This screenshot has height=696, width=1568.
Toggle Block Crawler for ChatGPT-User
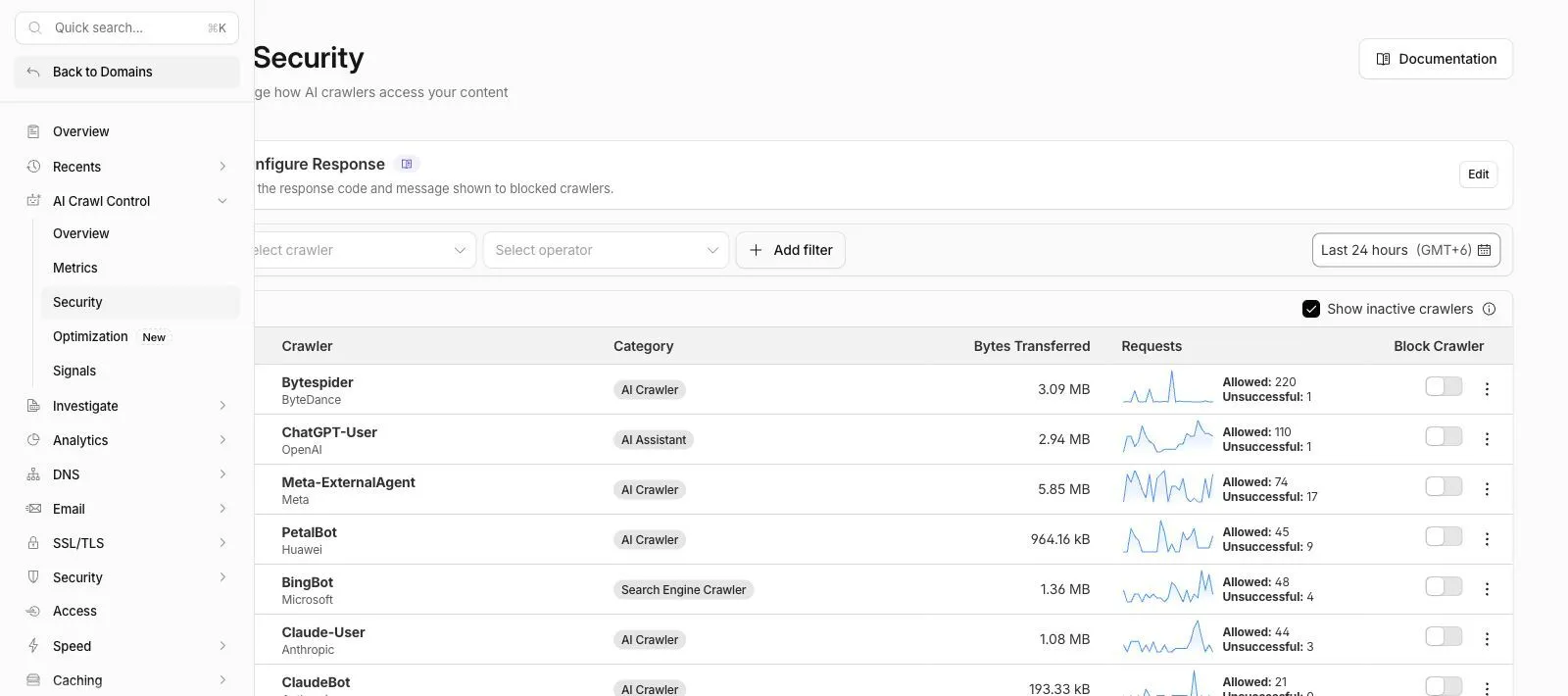1444,436
